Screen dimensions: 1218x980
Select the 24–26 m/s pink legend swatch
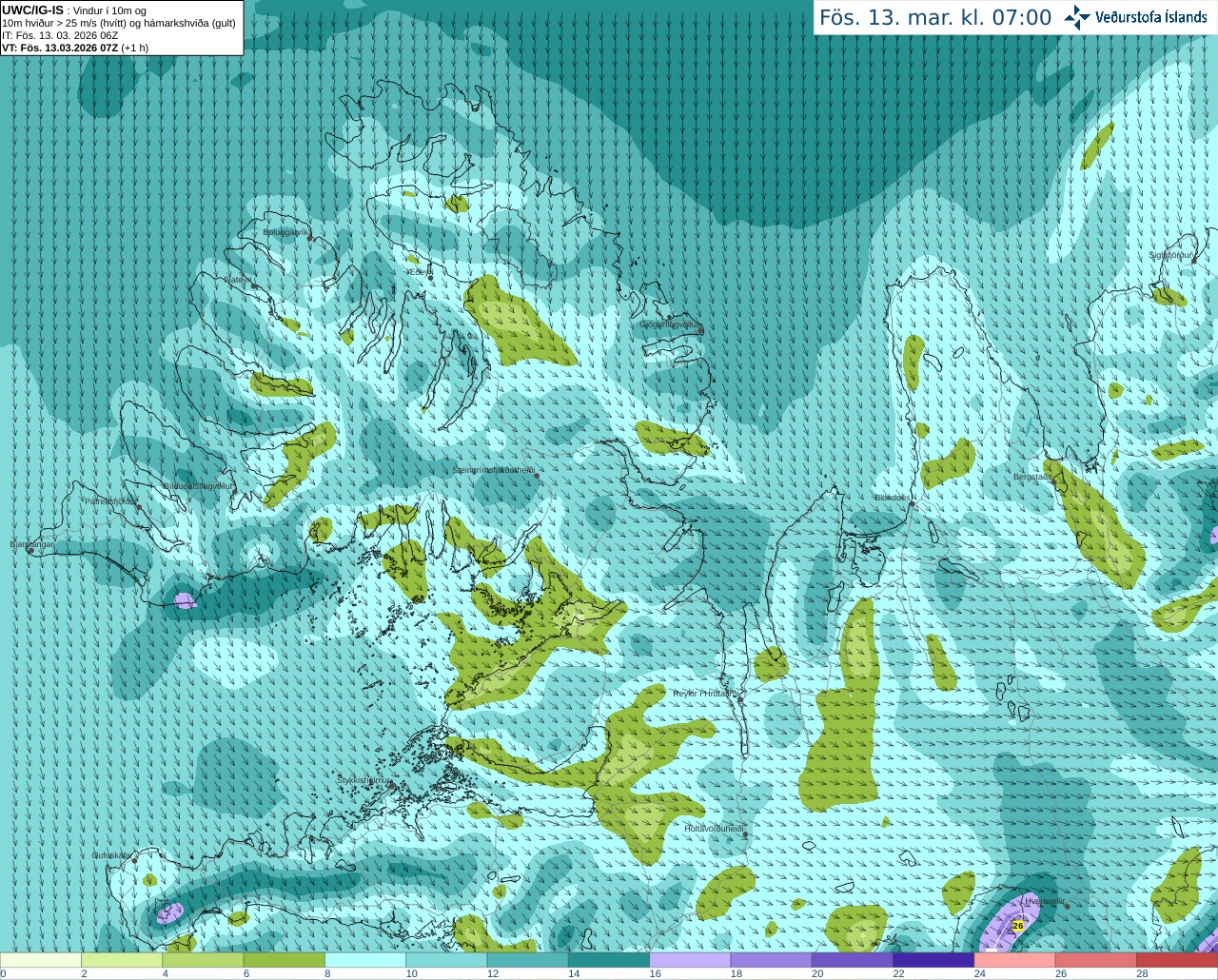[x=1015, y=960]
